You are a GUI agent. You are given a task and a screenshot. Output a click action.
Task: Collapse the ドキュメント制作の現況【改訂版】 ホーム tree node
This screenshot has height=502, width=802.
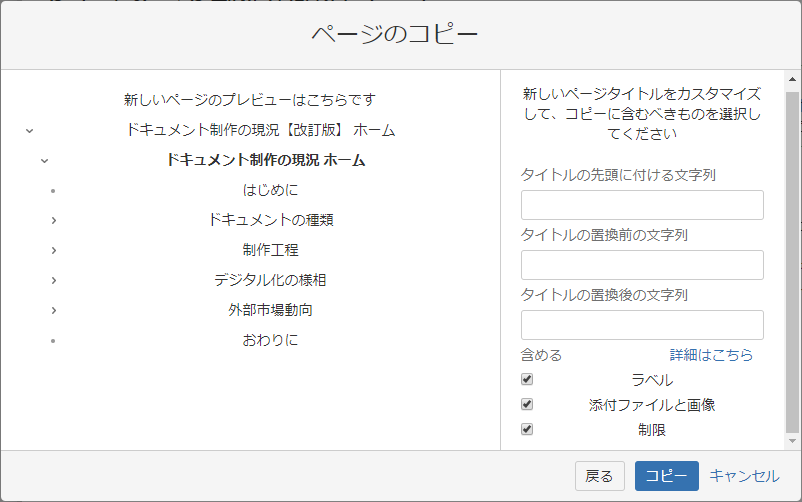(29, 130)
